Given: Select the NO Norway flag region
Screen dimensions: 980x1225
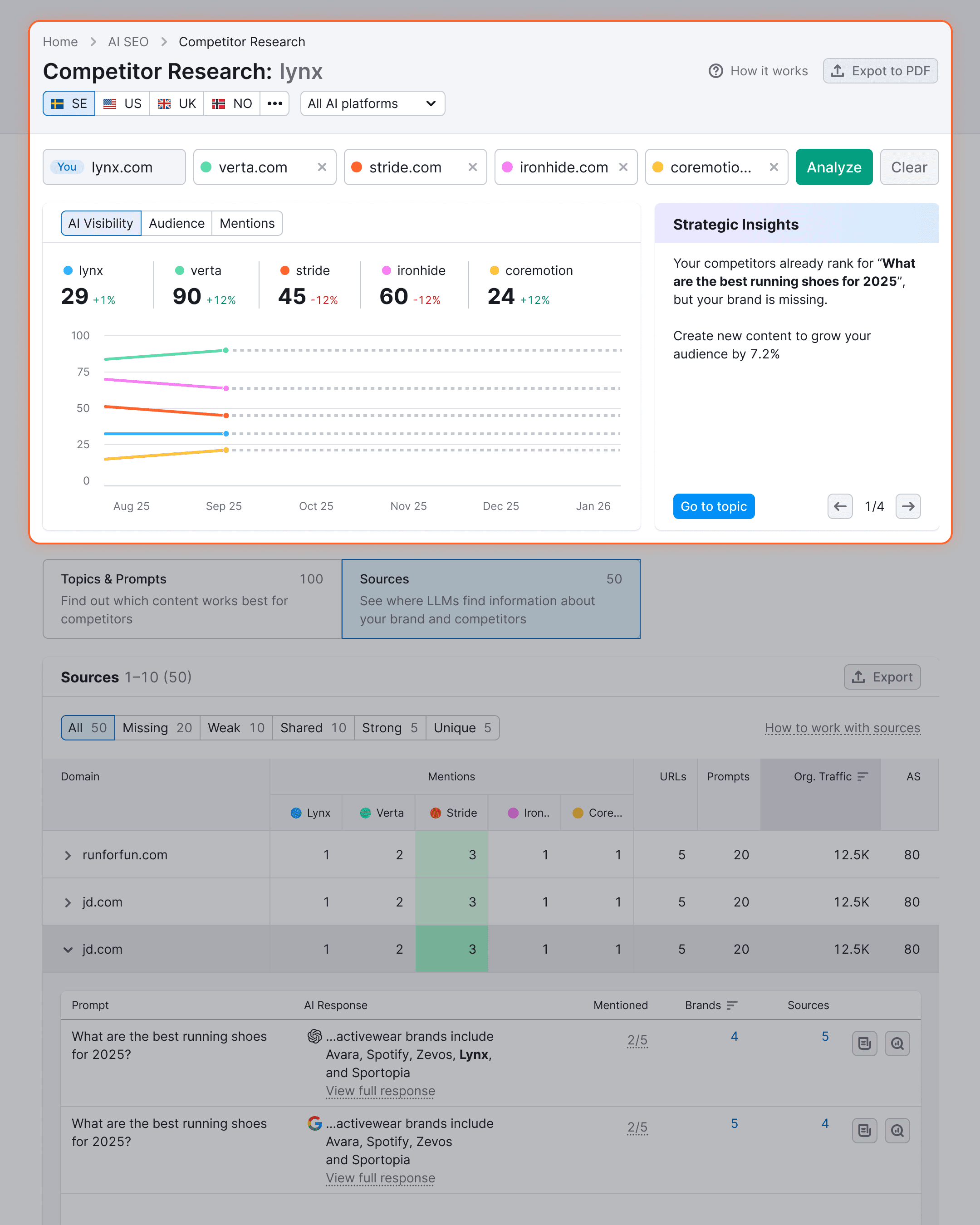Looking at the screenshot, I should click(232, 103).
